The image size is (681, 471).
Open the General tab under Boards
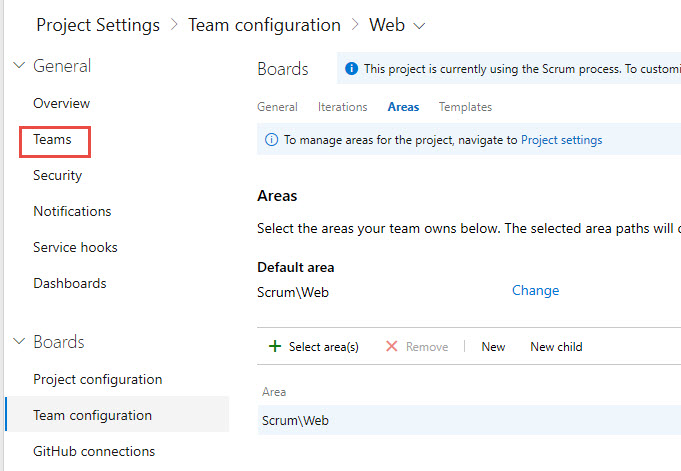[x=277, y=107]
